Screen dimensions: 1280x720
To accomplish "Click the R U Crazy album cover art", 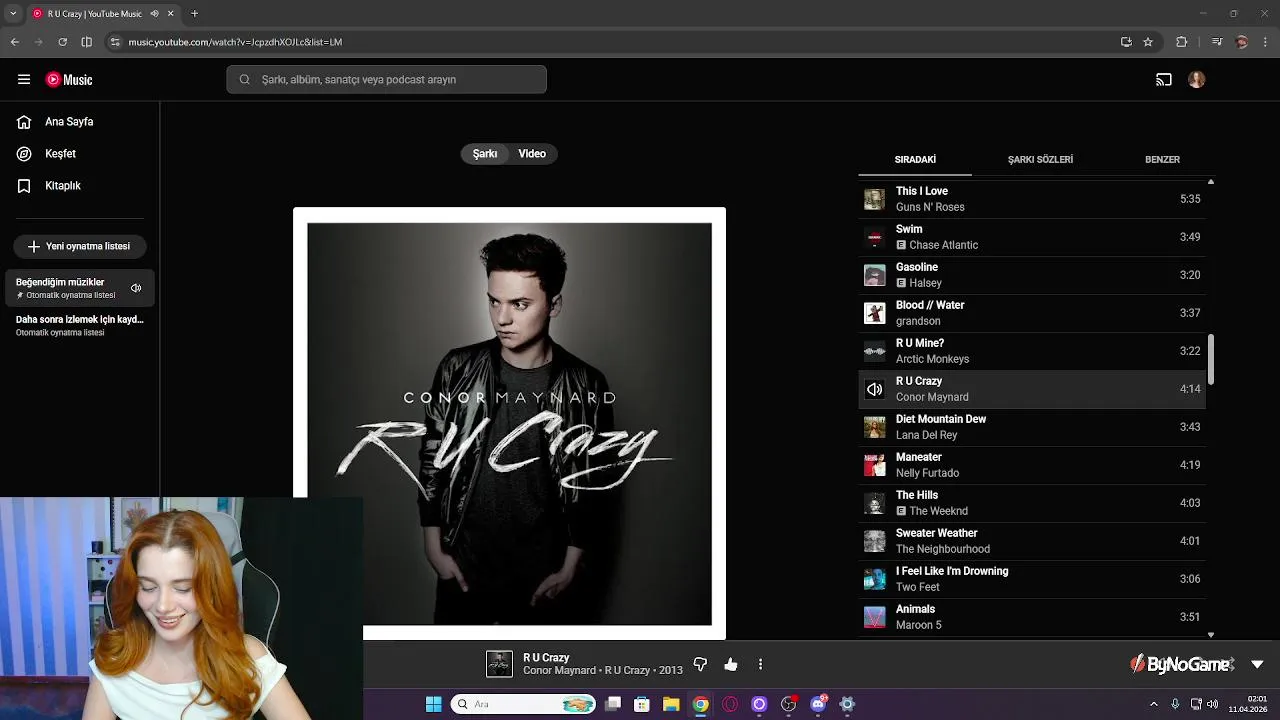I will (x=509, y=423).
